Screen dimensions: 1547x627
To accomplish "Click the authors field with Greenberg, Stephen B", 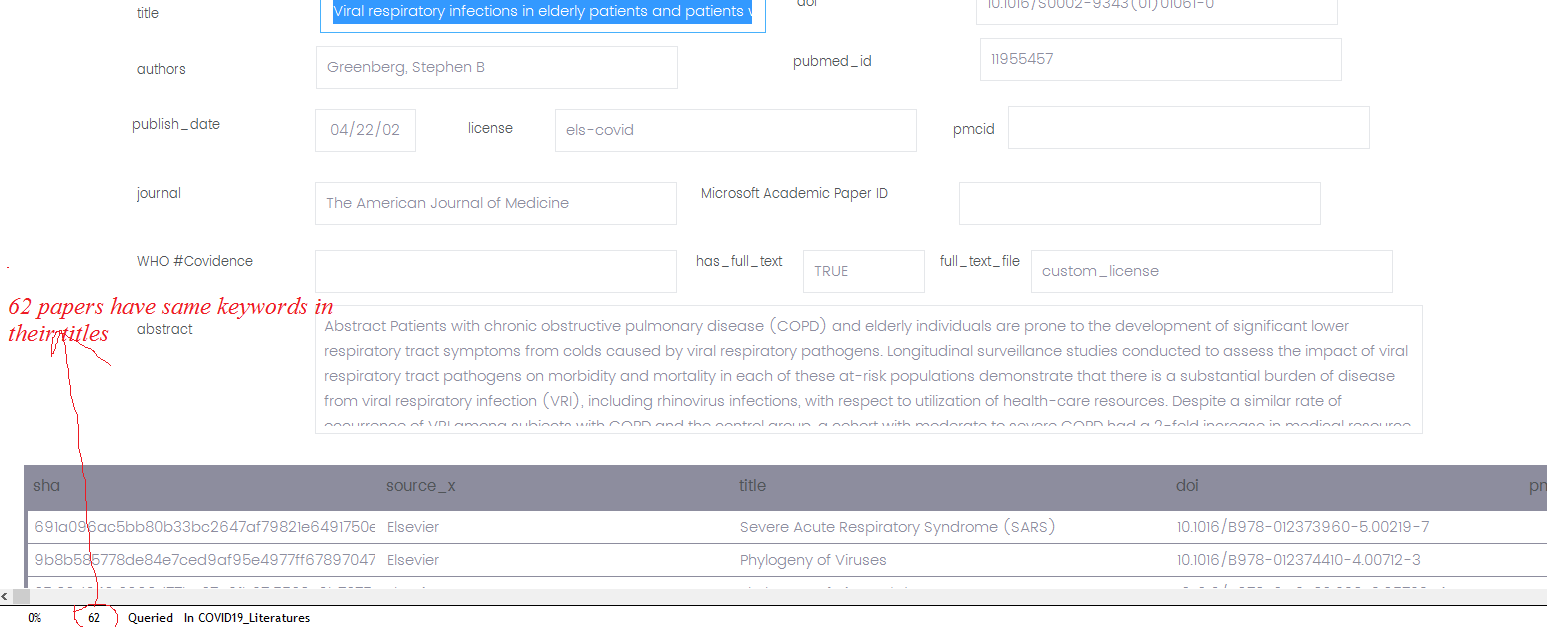I will pos(496,68).
